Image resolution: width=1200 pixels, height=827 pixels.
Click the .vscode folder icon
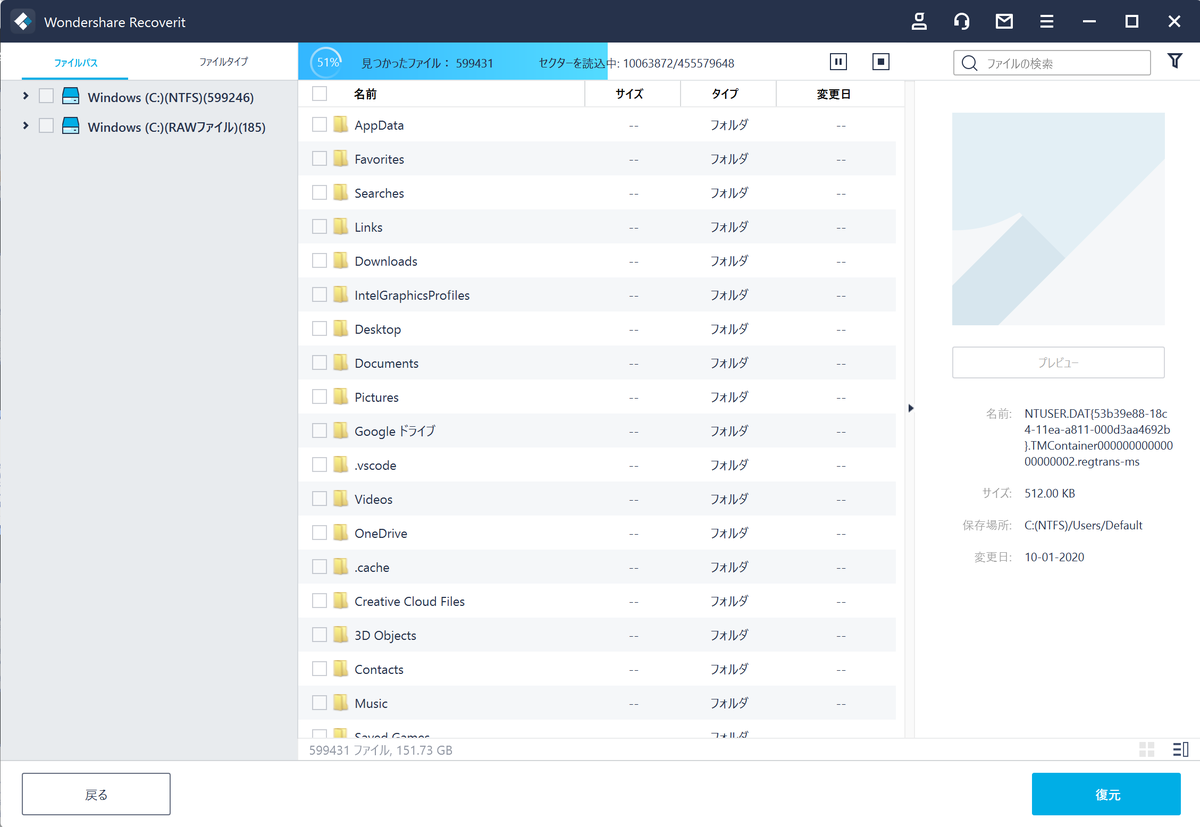coord(340,465)
